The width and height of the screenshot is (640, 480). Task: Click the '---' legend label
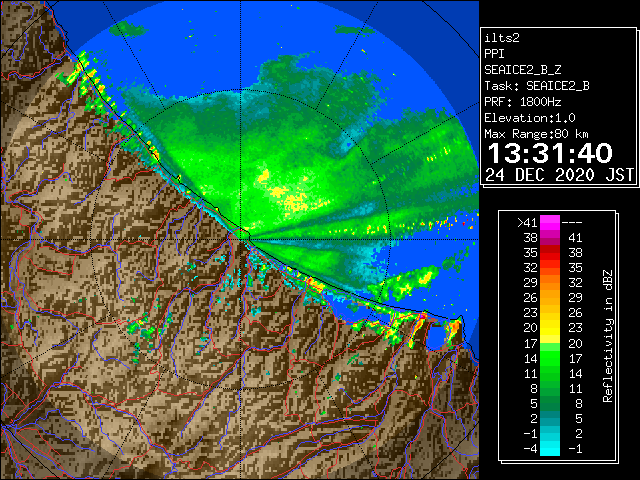pyautogui.click(x=572, y=223)
